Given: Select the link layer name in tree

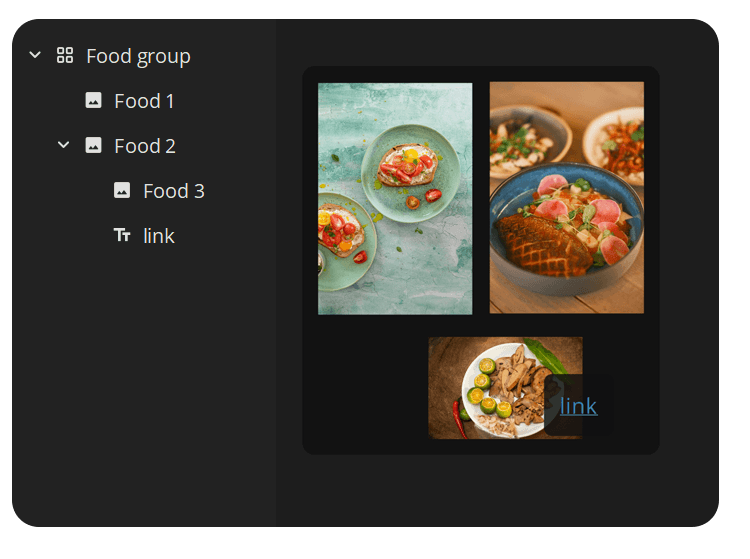Looking at the screenshot, I should tap(159, 236).
